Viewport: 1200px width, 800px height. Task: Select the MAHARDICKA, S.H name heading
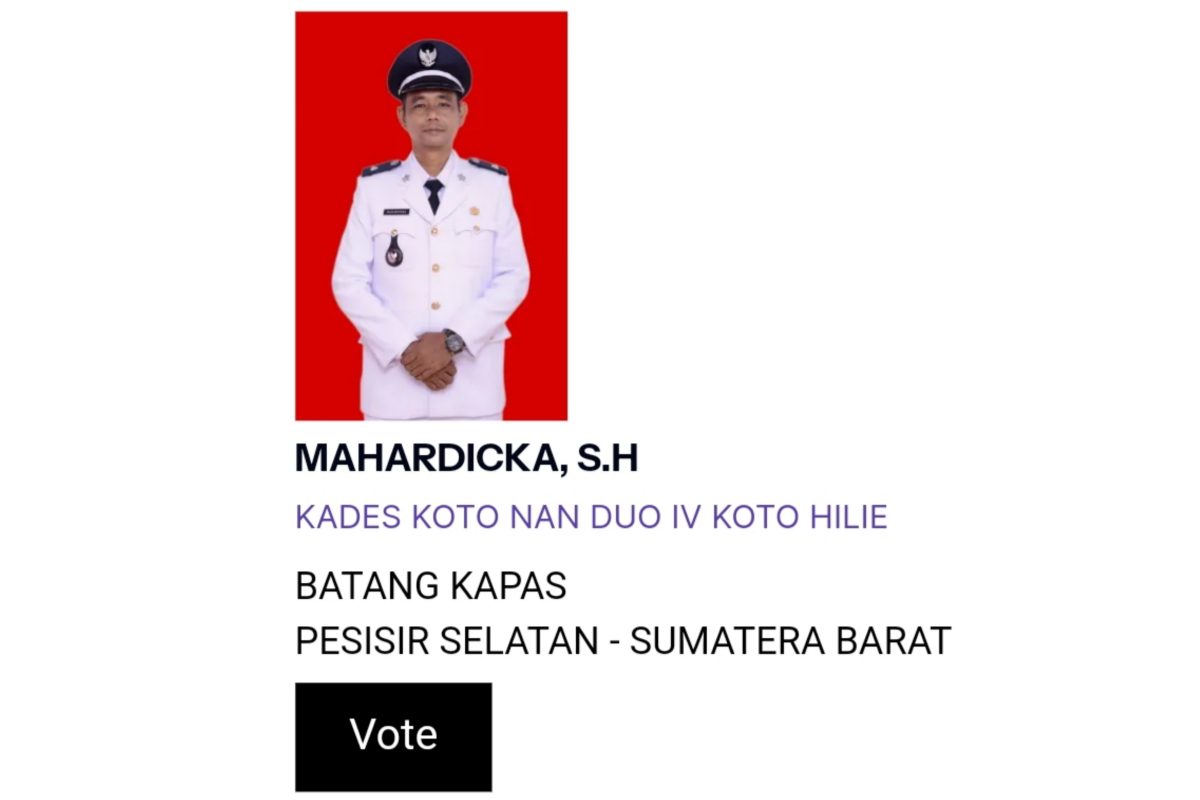pyautogui.click(x=466, y=458)
